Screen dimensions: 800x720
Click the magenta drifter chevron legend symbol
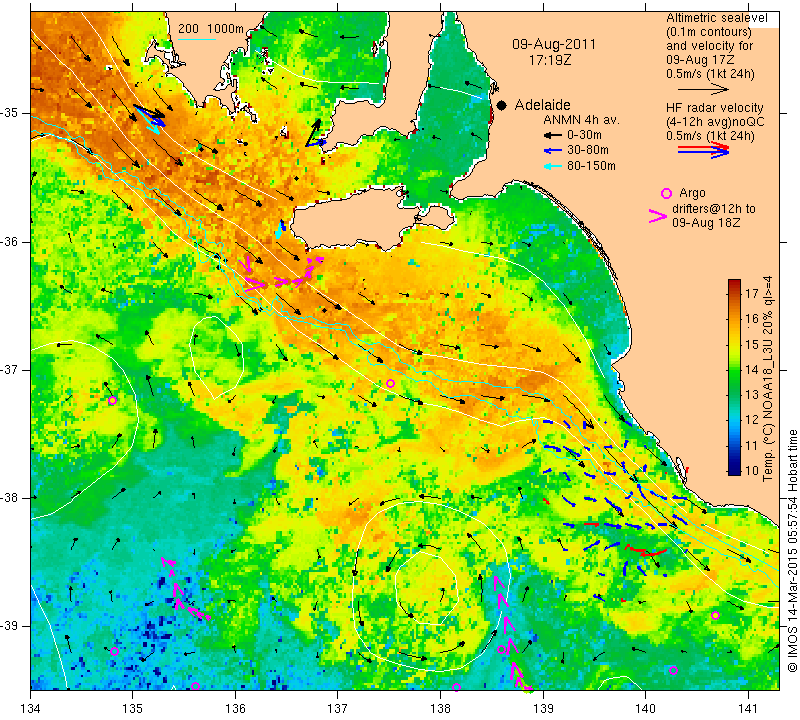pyautogui.click(x=657, y=216)
